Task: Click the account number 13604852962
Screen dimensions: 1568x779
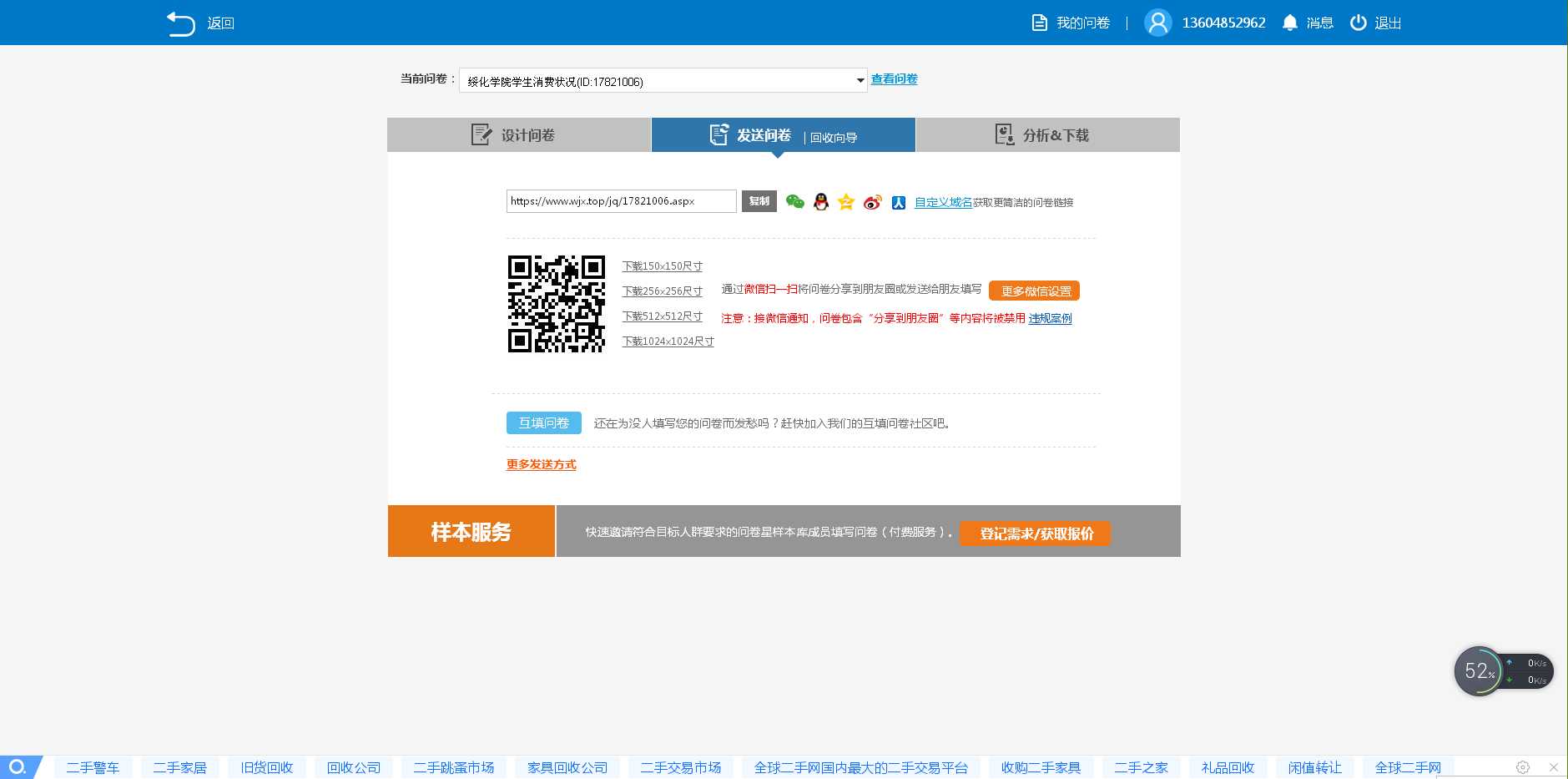Action: coord(1223,23)
